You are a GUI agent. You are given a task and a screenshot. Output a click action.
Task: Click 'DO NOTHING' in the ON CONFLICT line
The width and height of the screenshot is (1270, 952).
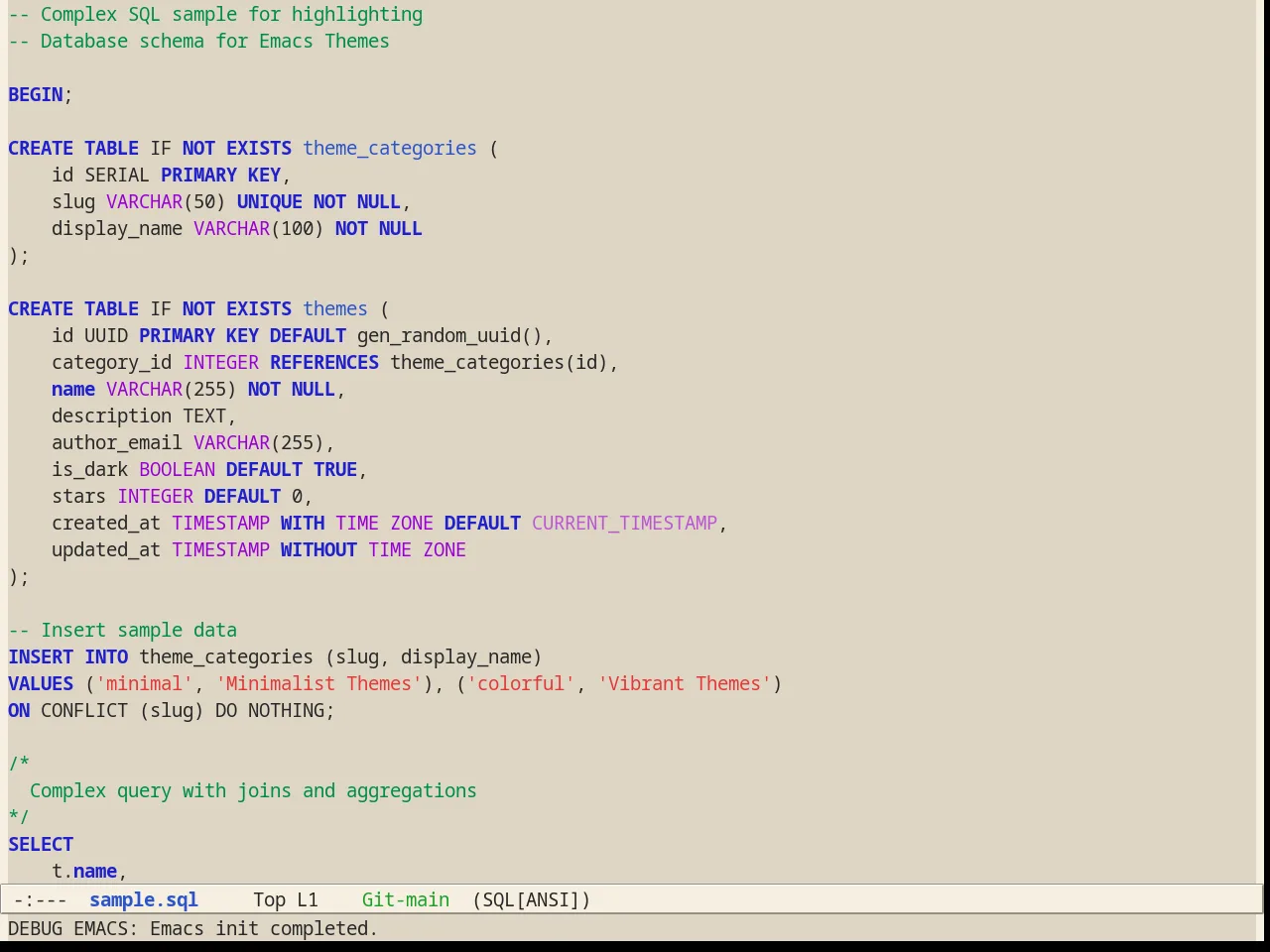coord(270,710)
